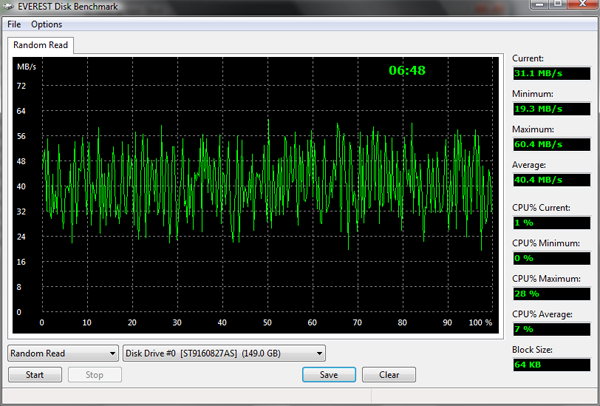
Task: Click the grayed-out Stop button
Action: pos(95,375)
